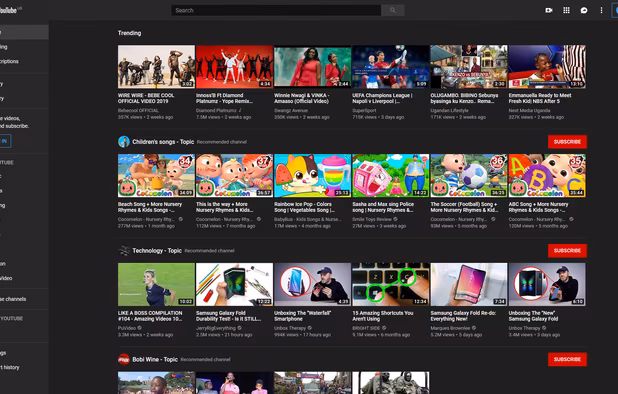Screen dimensions: 618x394
Task: Open the ABC Song Cocomelon thumbnail
Action: 547,175
